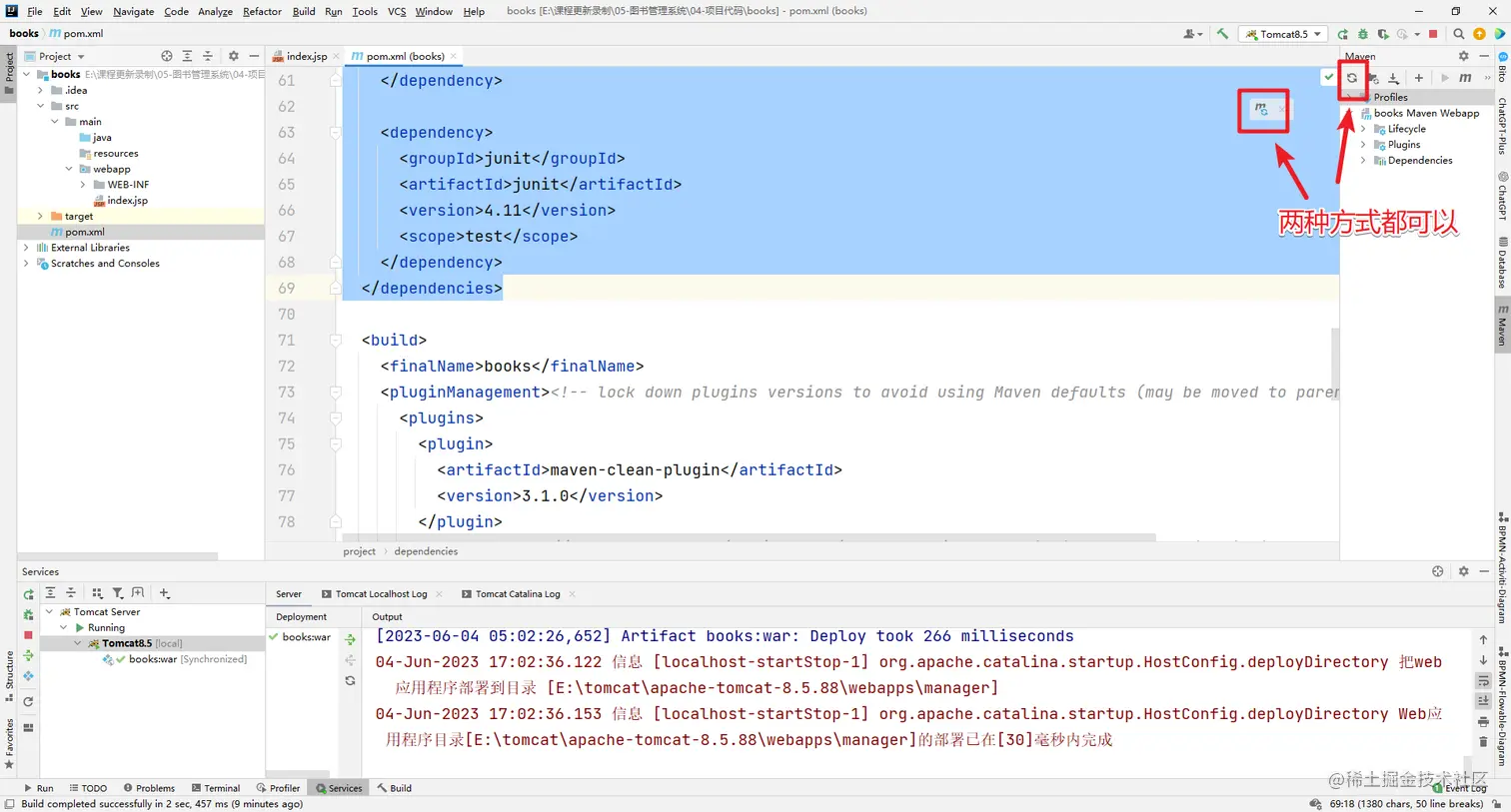
Task: Click Services Group By icon
Action: [97, 593]
